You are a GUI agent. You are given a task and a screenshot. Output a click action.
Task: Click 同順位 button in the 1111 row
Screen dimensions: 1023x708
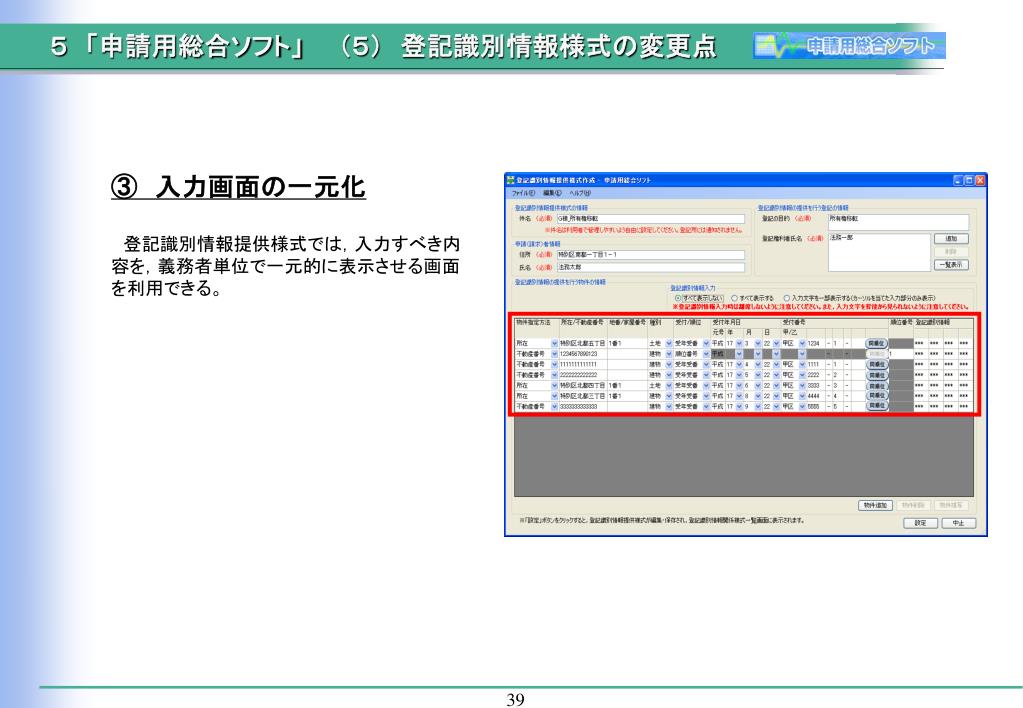coord(877,364)
